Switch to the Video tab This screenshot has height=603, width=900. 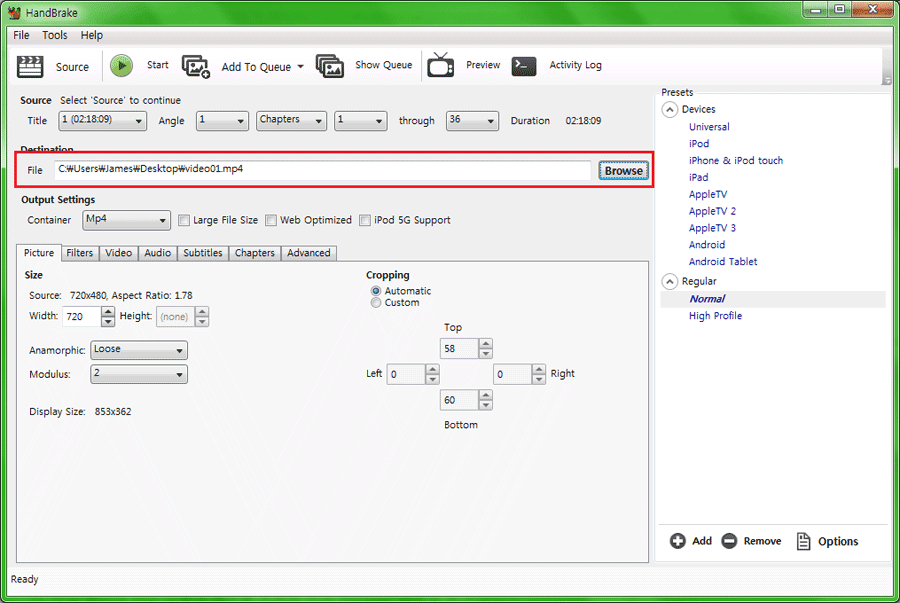click(x=118, y=253)
